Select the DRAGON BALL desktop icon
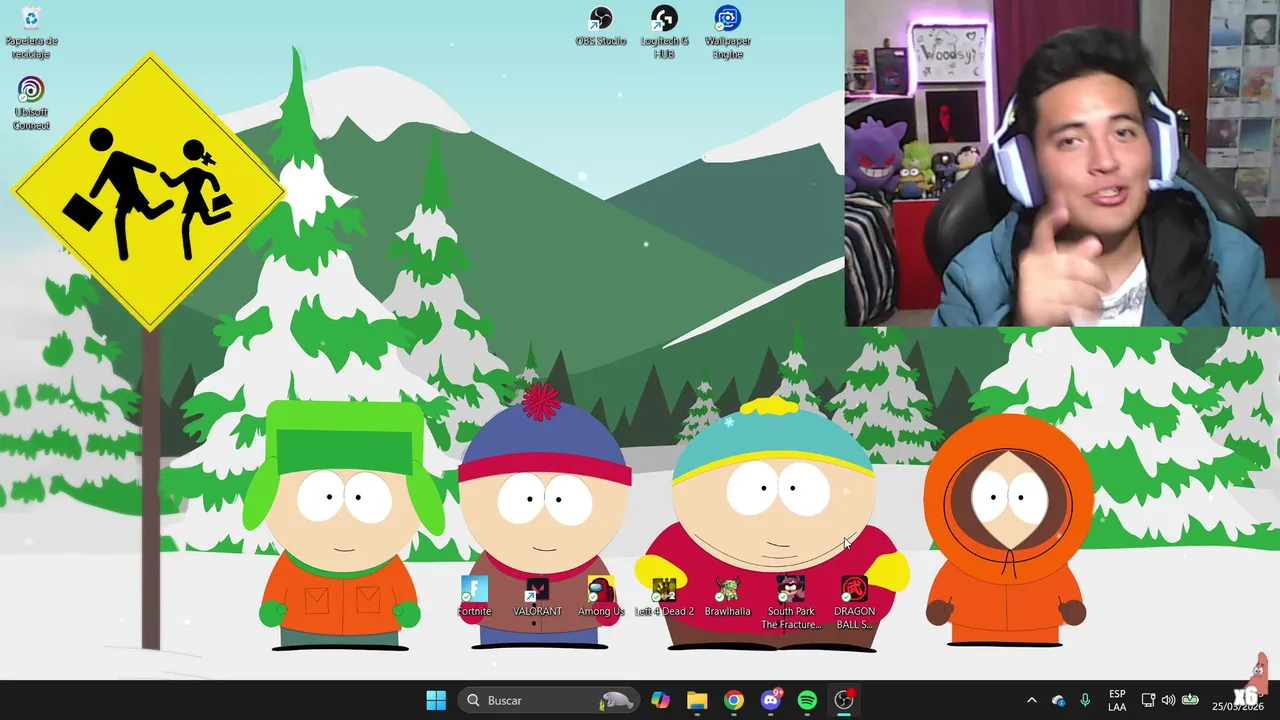Screen dimensions: 1280x720 coord(854,603)
